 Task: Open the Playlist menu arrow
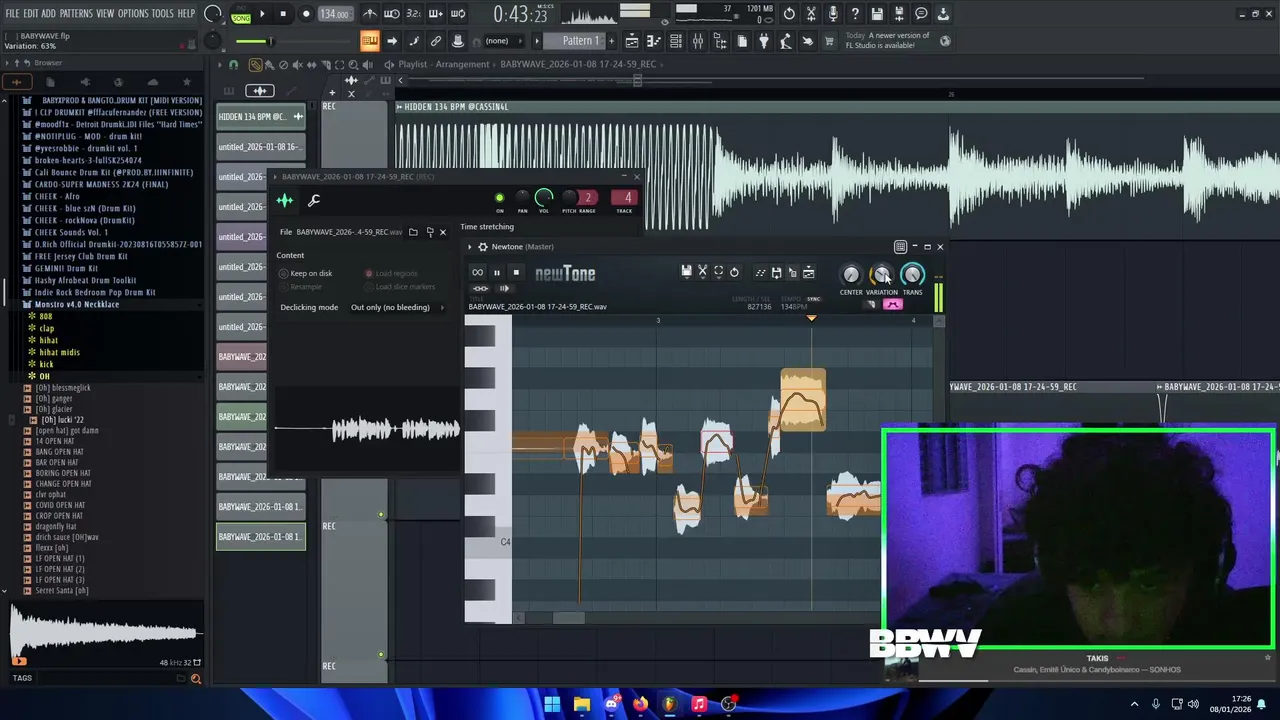click(x=220, y=64)
